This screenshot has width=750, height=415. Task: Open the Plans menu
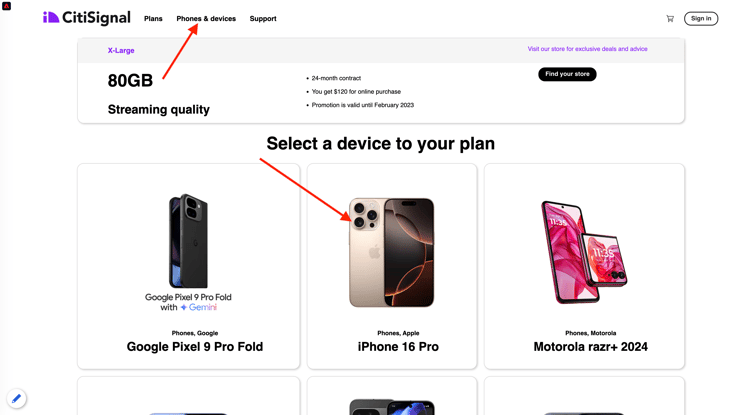[x=153, y=19]
